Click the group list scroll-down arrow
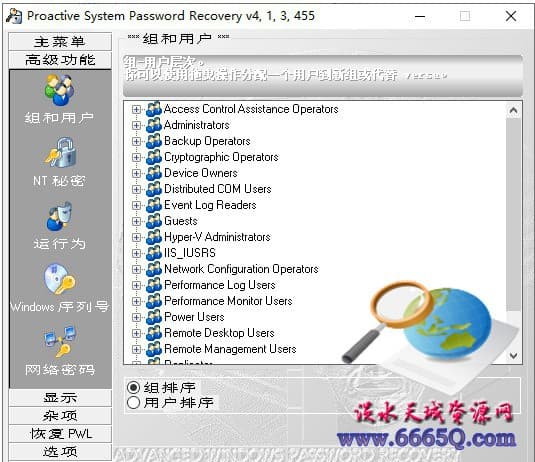The image size is (535, 462). tap(514, 356)
